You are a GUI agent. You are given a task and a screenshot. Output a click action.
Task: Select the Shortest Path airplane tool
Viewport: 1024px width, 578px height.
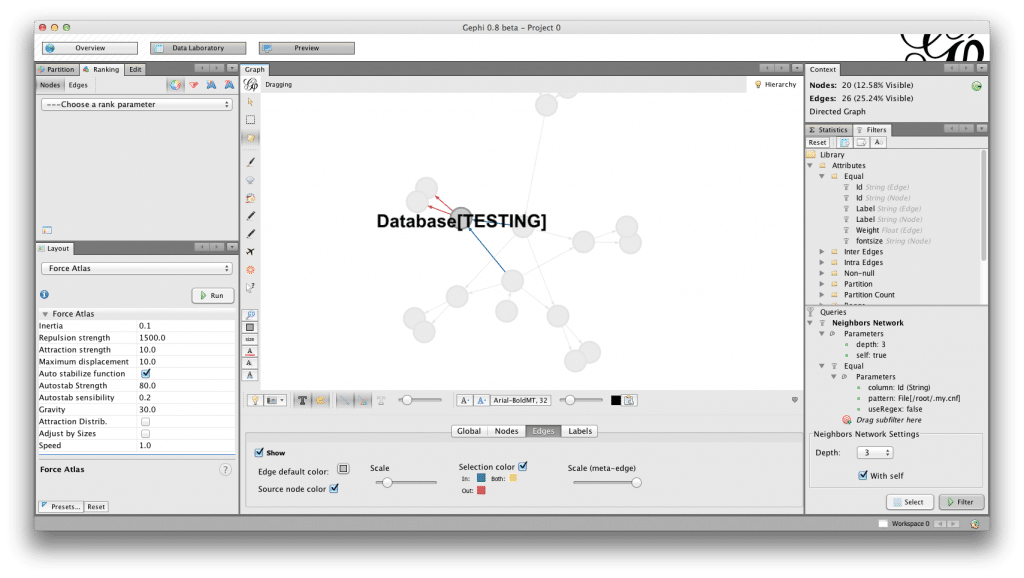pos(250,252)
